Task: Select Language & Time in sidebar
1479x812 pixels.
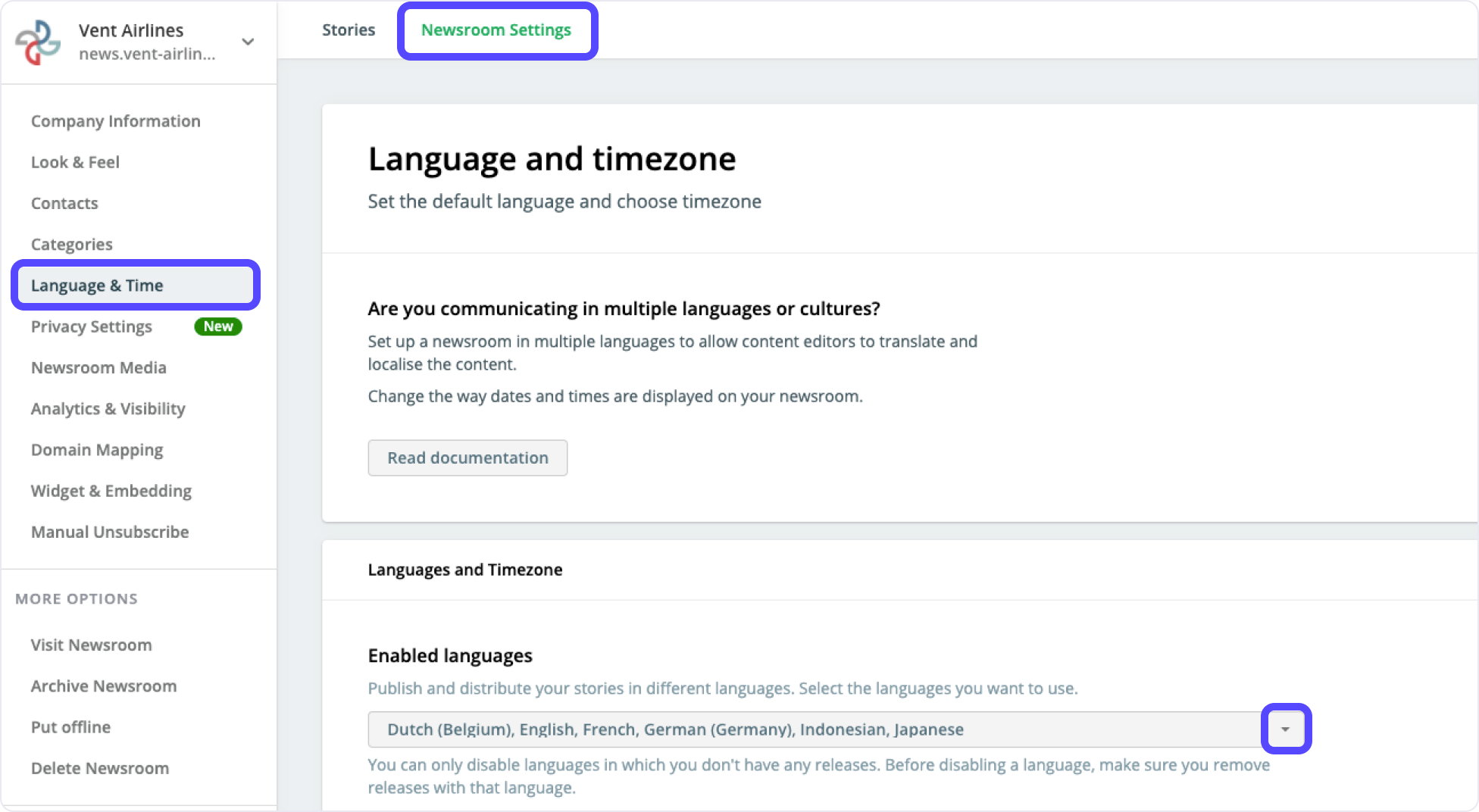Action: point(136,286)
